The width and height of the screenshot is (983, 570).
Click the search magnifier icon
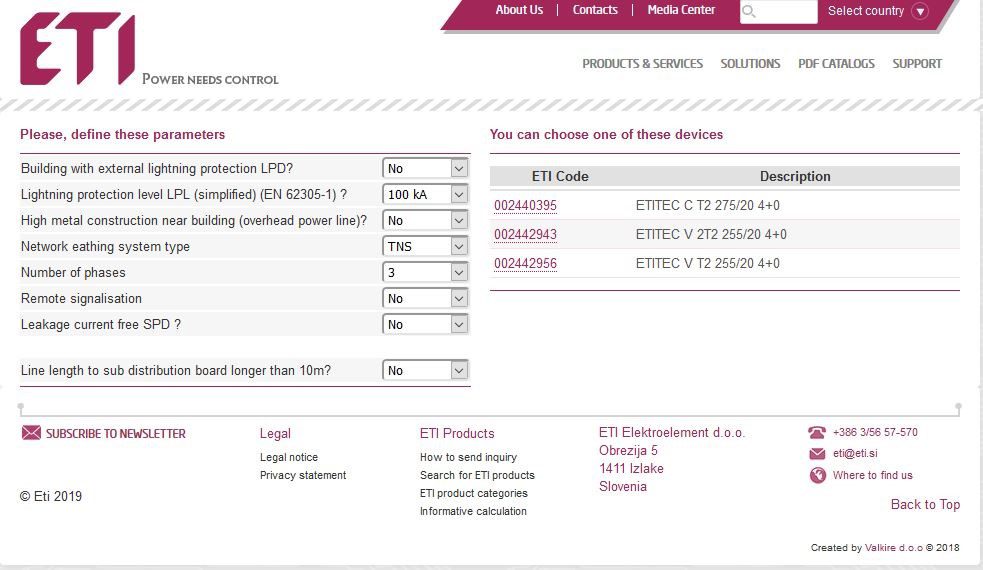point(750,12)
